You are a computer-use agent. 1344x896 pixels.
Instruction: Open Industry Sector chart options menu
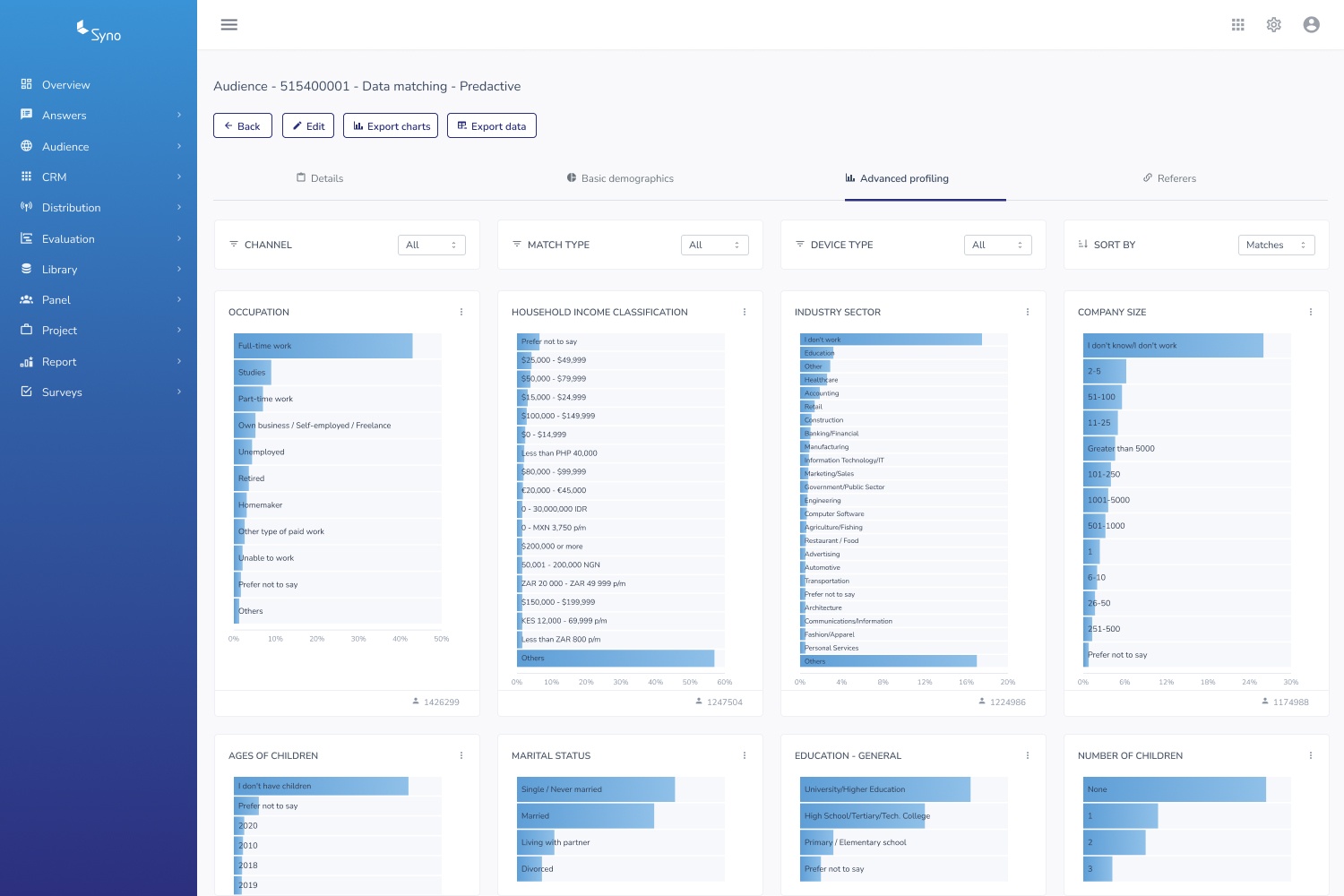1028,312
